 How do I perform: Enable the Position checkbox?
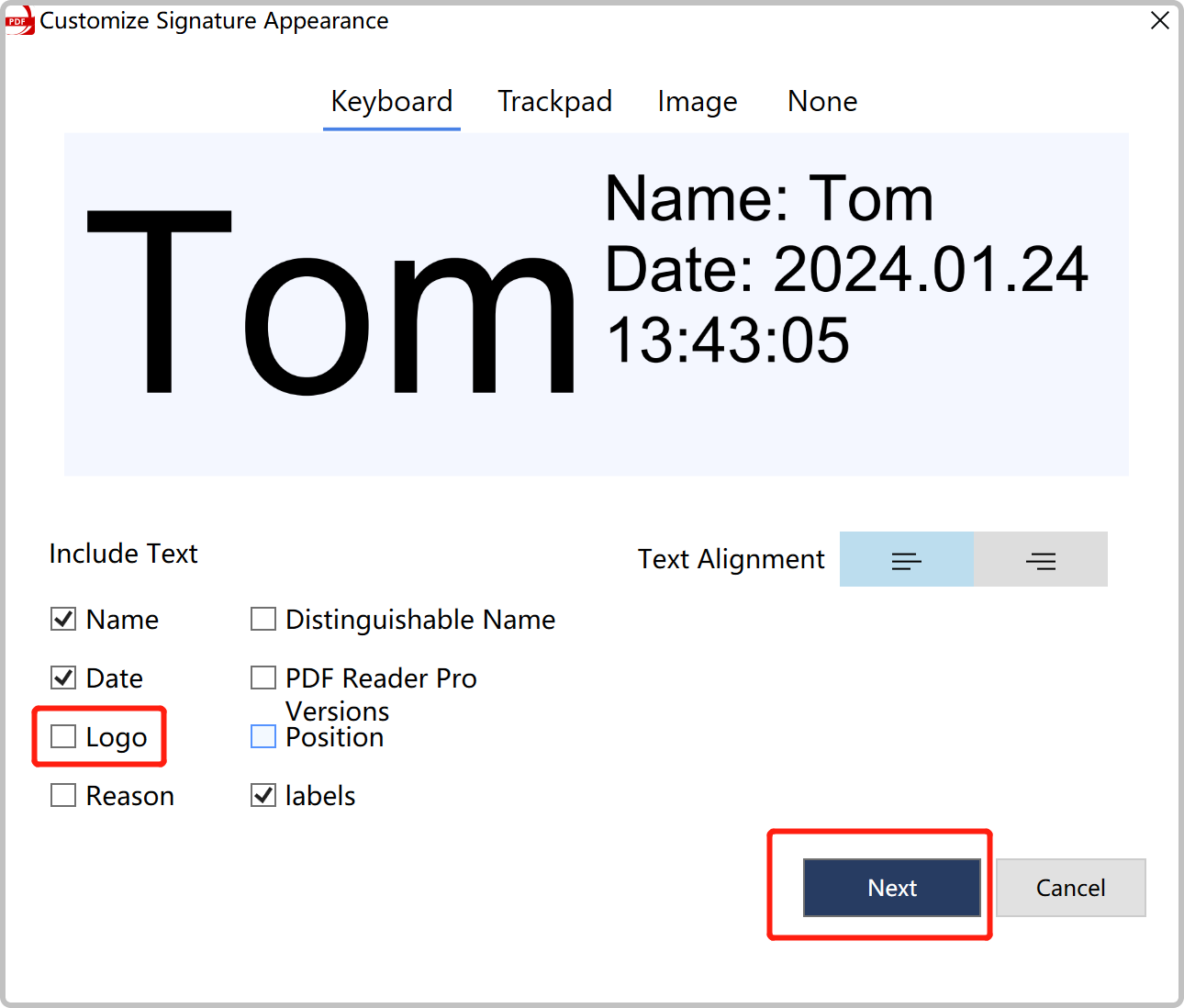(x=263, y=736)
